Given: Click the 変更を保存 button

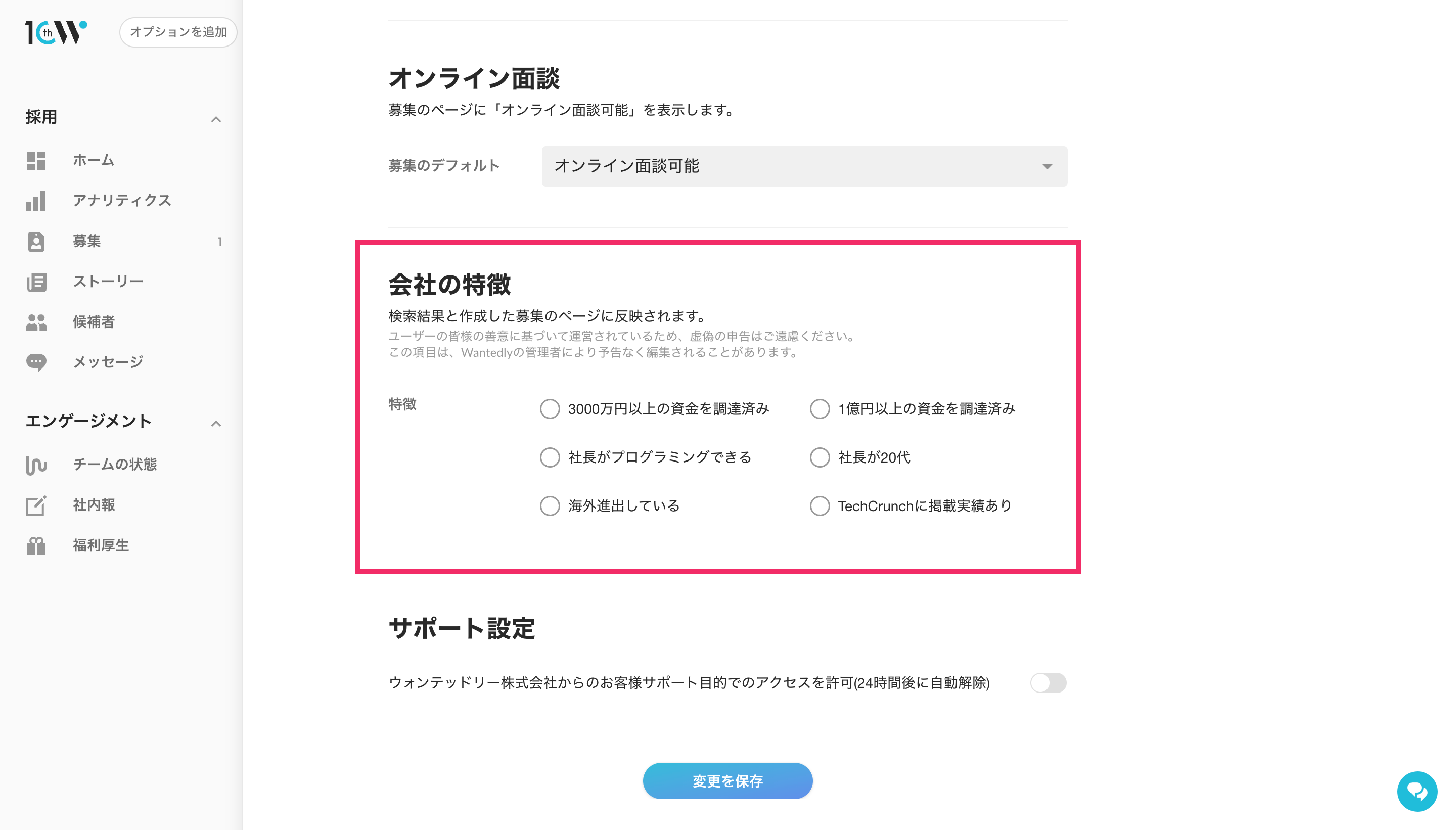Looking at the screenshot, I should click(x=727, y=781).
